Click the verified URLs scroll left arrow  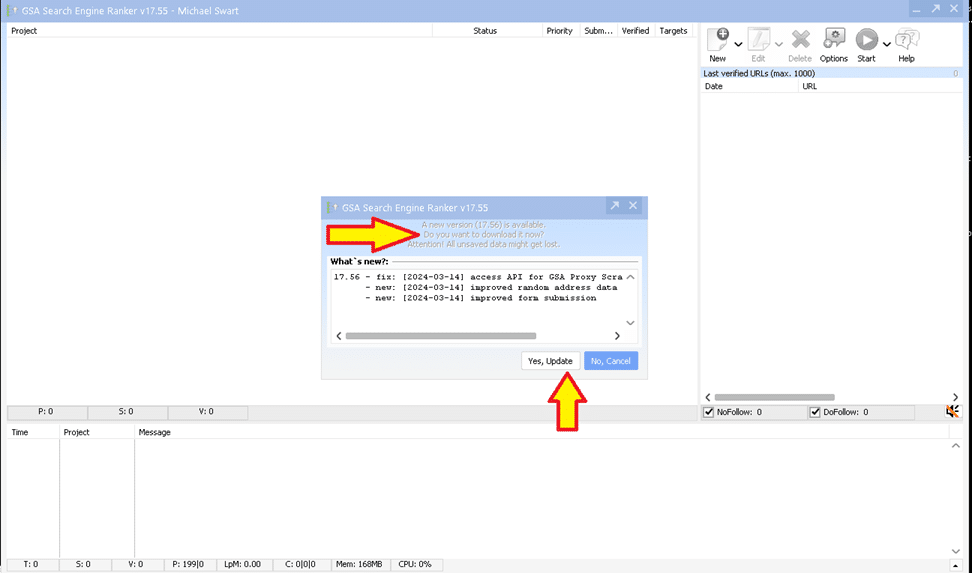pyautogui.click(x=708, y=397)
